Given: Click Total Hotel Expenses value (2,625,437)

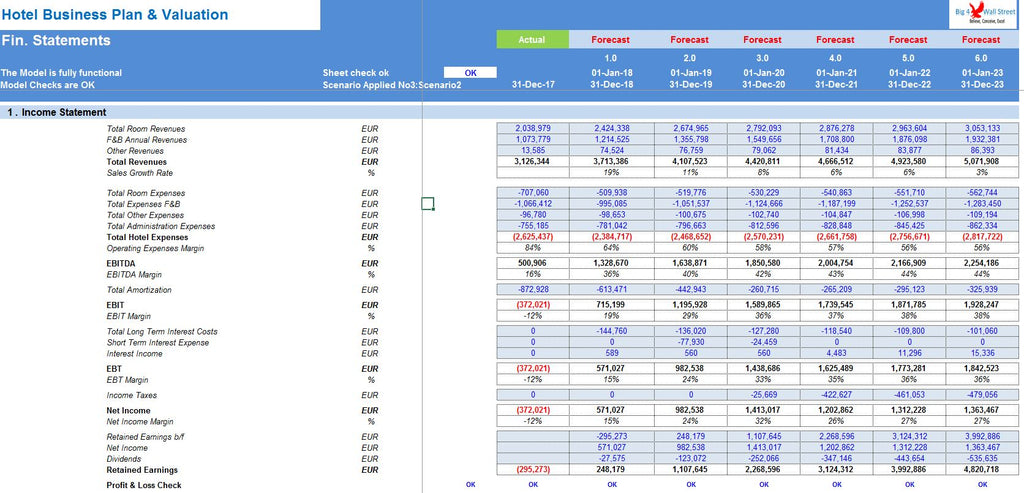Looking at the screenshot, I should [x=531, y=237].
